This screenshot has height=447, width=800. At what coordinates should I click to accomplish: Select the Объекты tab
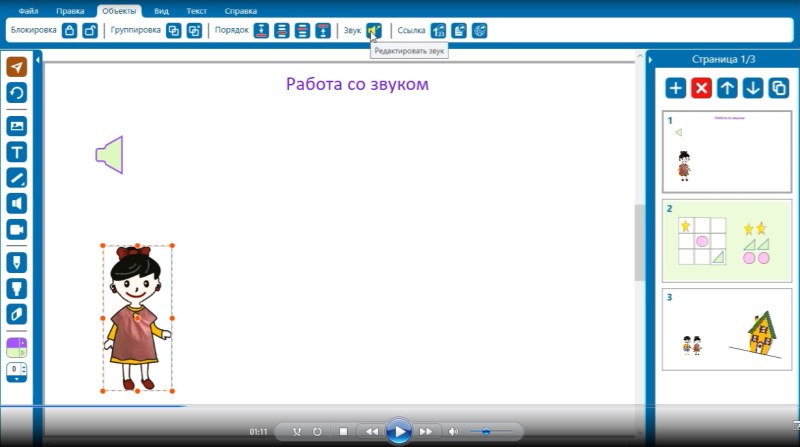click(x=119, y=11)
